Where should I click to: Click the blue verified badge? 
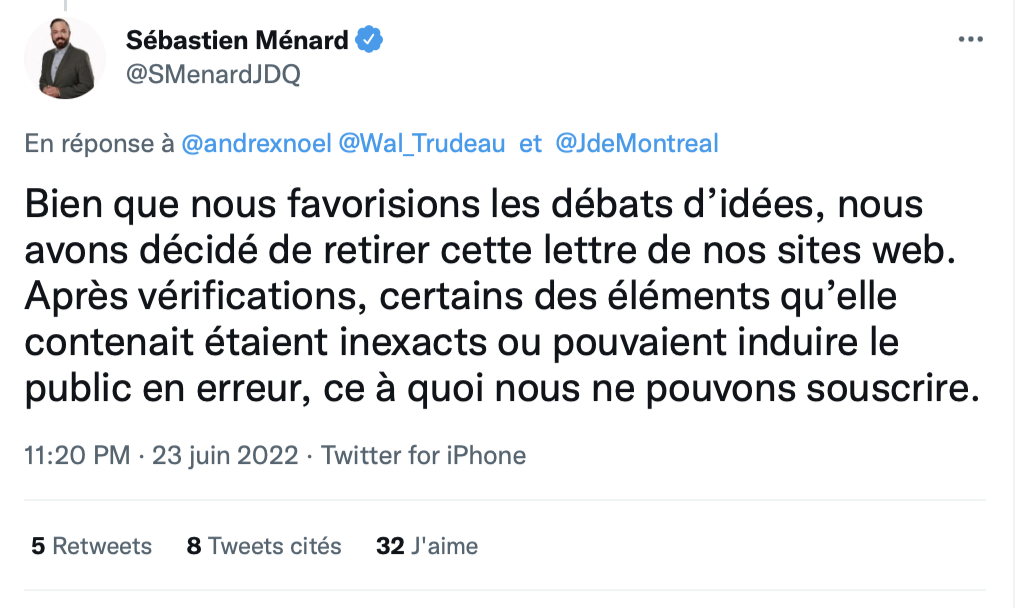click(369, 40)
